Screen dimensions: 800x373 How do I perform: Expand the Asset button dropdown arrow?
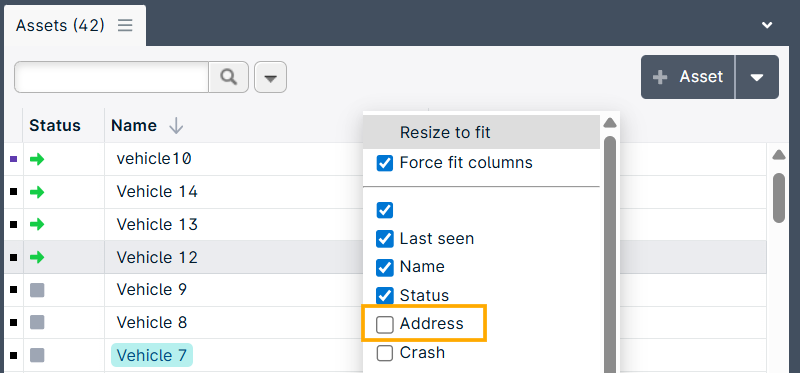coord(757,77)
